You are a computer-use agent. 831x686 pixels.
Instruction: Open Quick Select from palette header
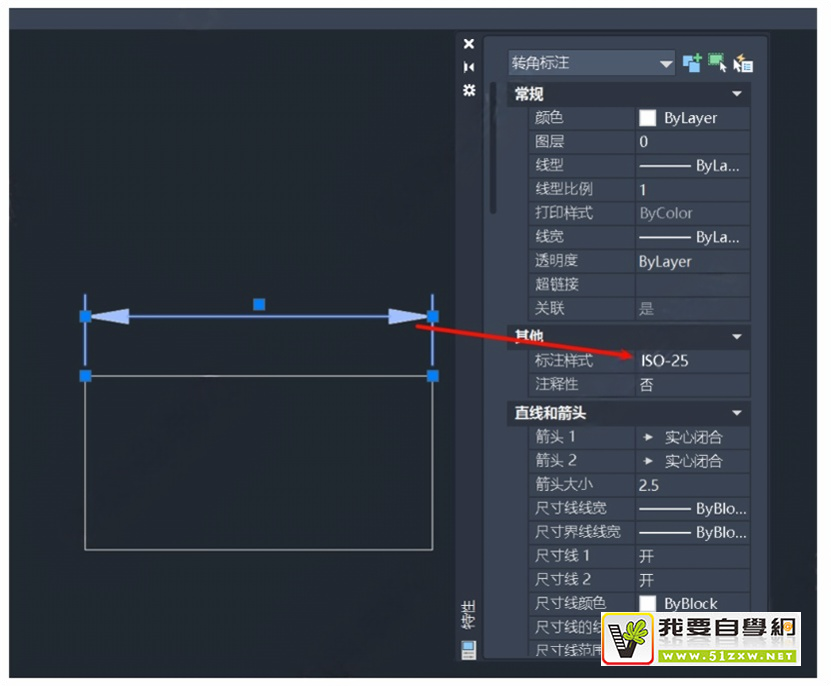coord(743,63)
